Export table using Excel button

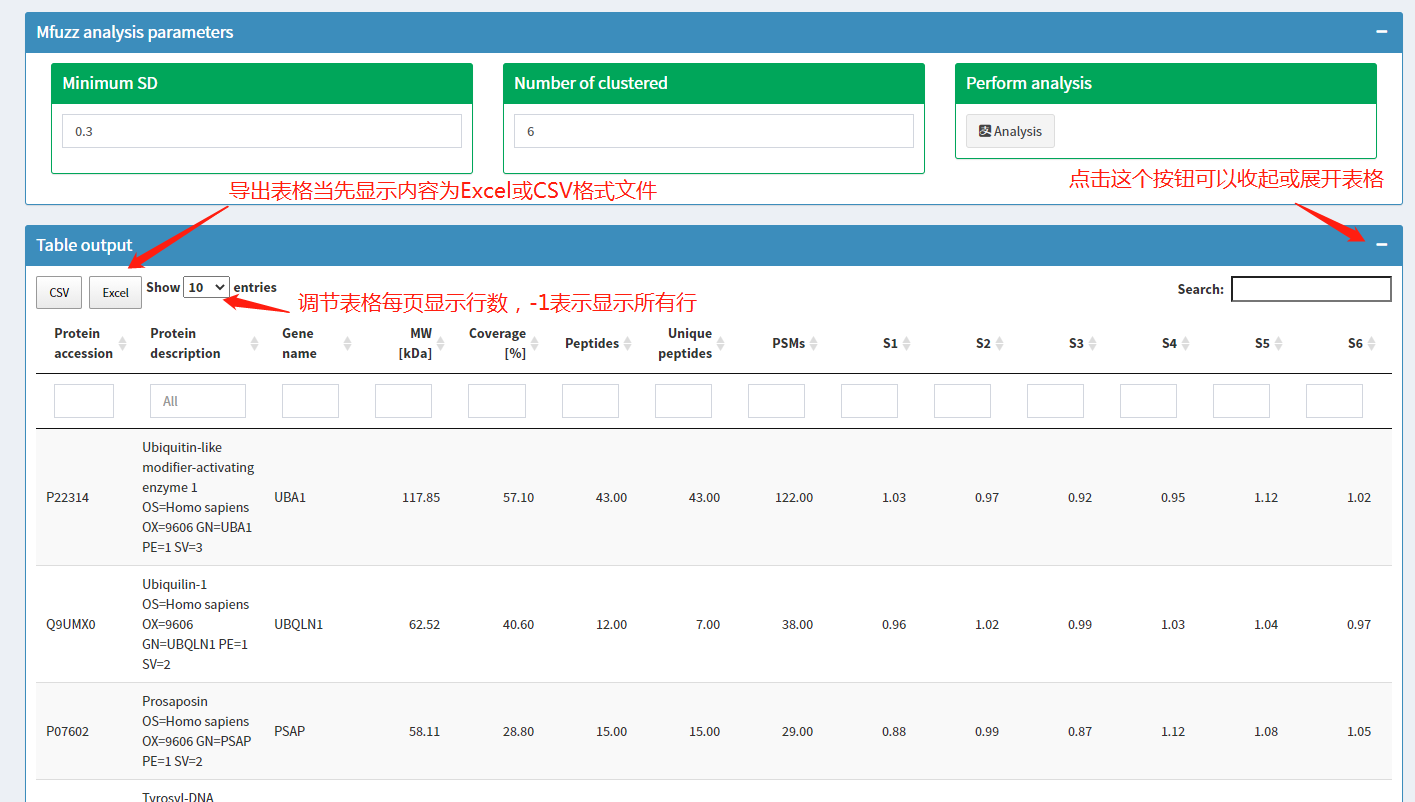pos(115,293)
